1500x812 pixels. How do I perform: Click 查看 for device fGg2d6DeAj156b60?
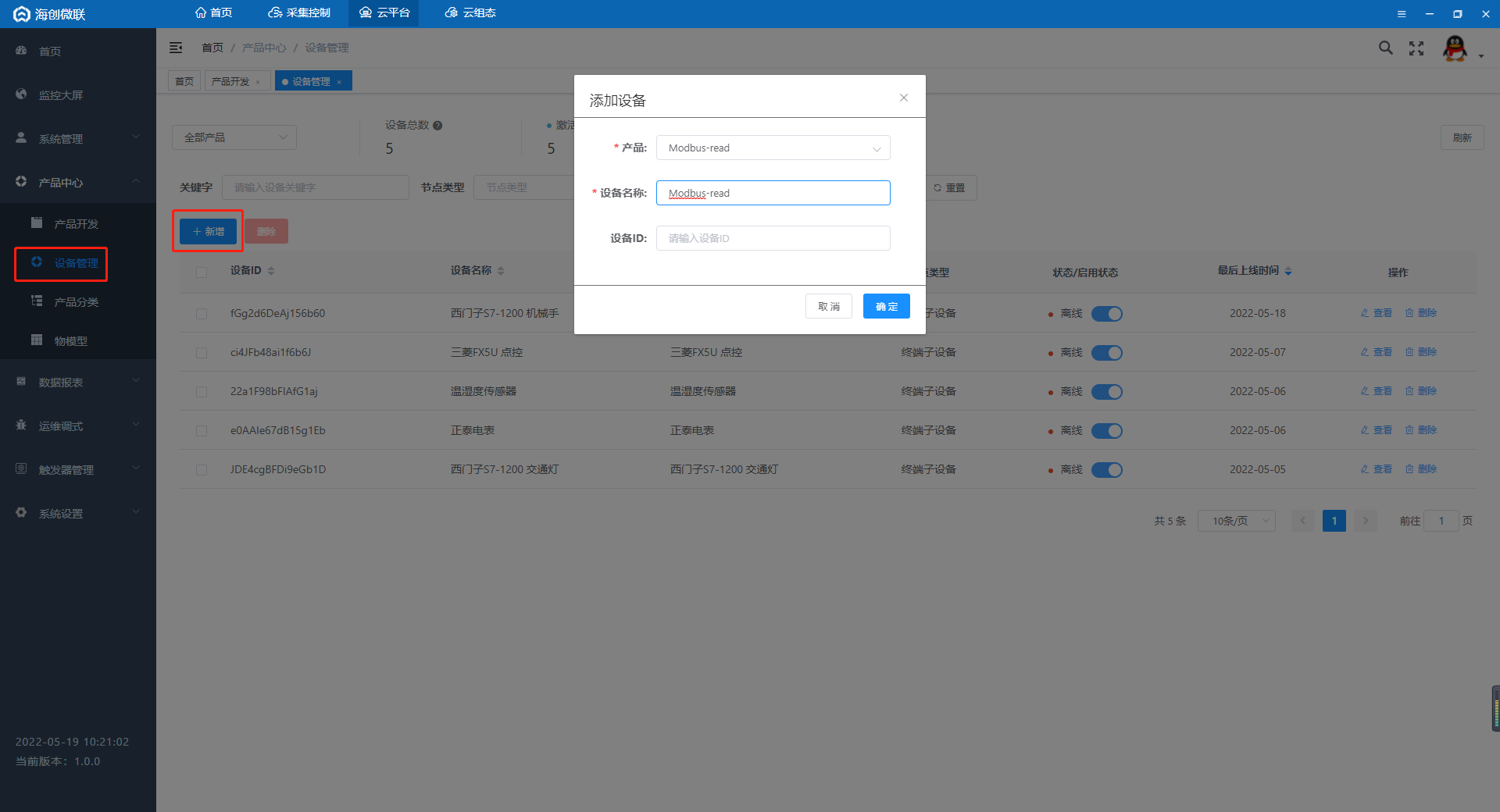coord(1377,313)
